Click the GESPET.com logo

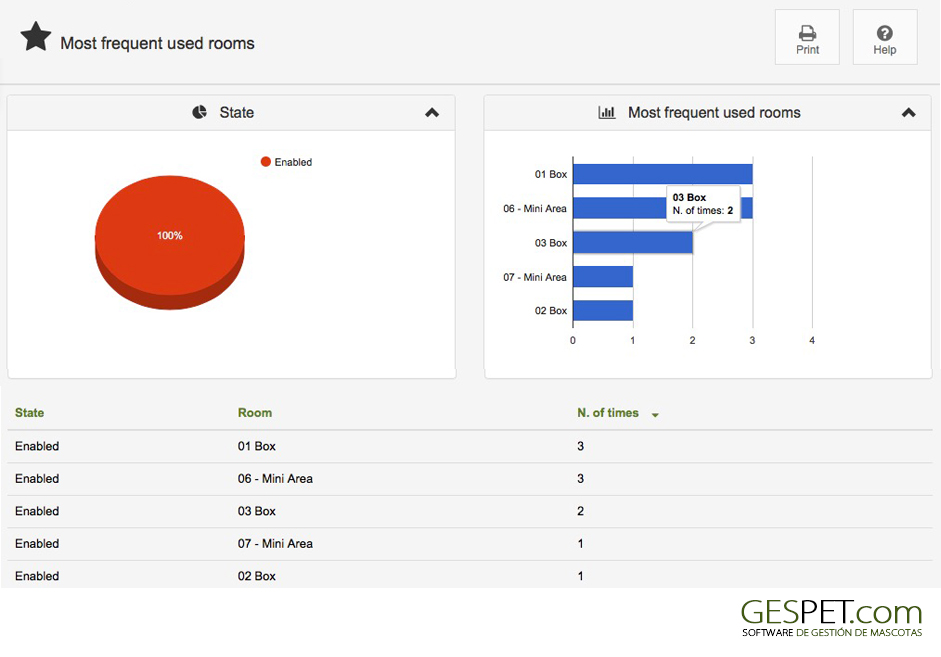click(831, 618)
